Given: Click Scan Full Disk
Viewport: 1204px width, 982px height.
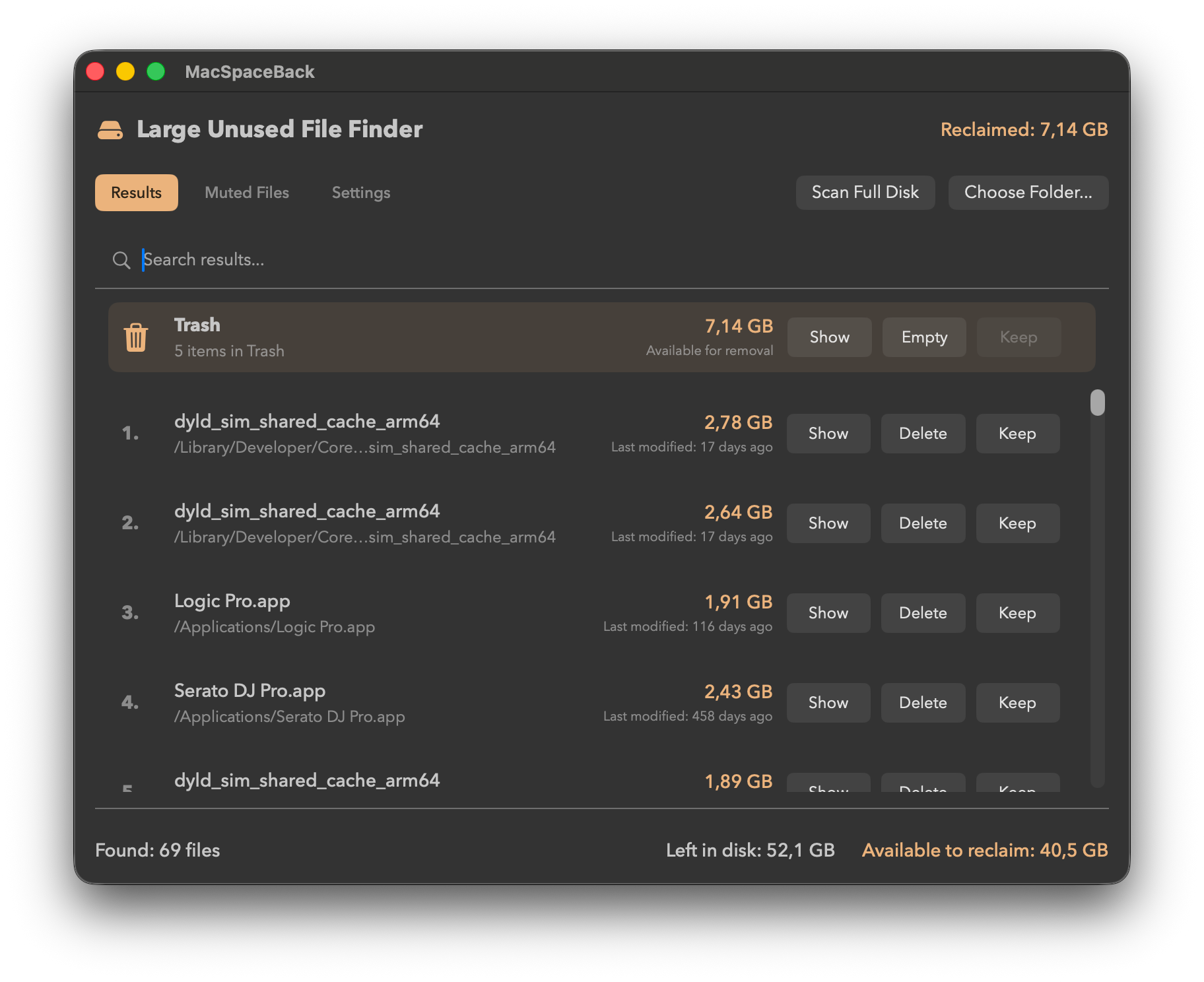Looking at the screenshot, I should pos(865,192).
